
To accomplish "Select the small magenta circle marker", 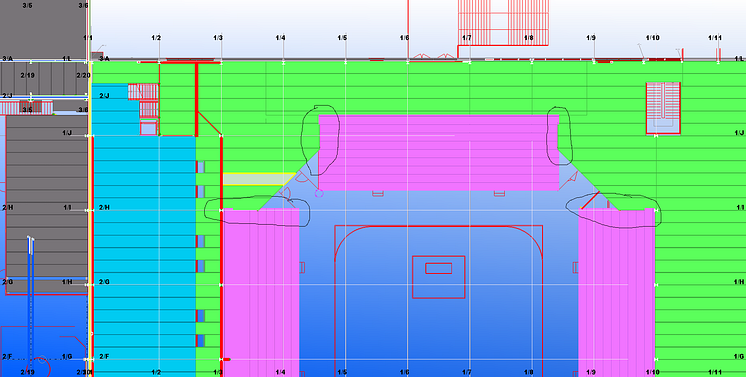I will [x=319, y=193].
